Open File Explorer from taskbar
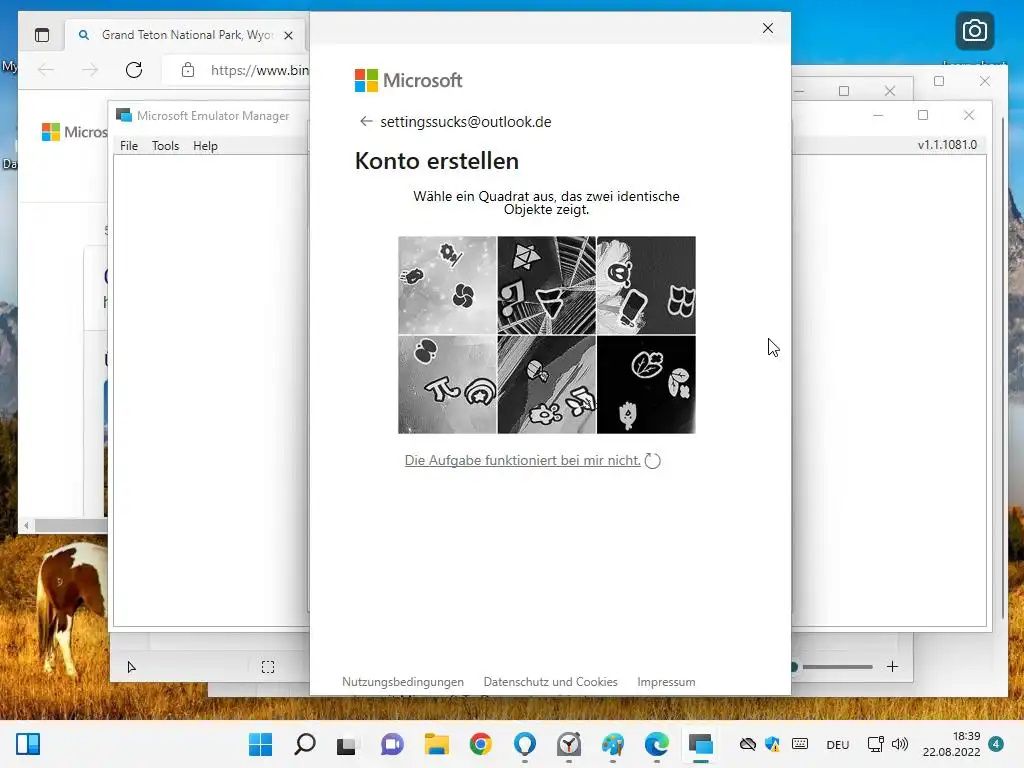The height and width of the screenshot is (768, 1024). 436,744
